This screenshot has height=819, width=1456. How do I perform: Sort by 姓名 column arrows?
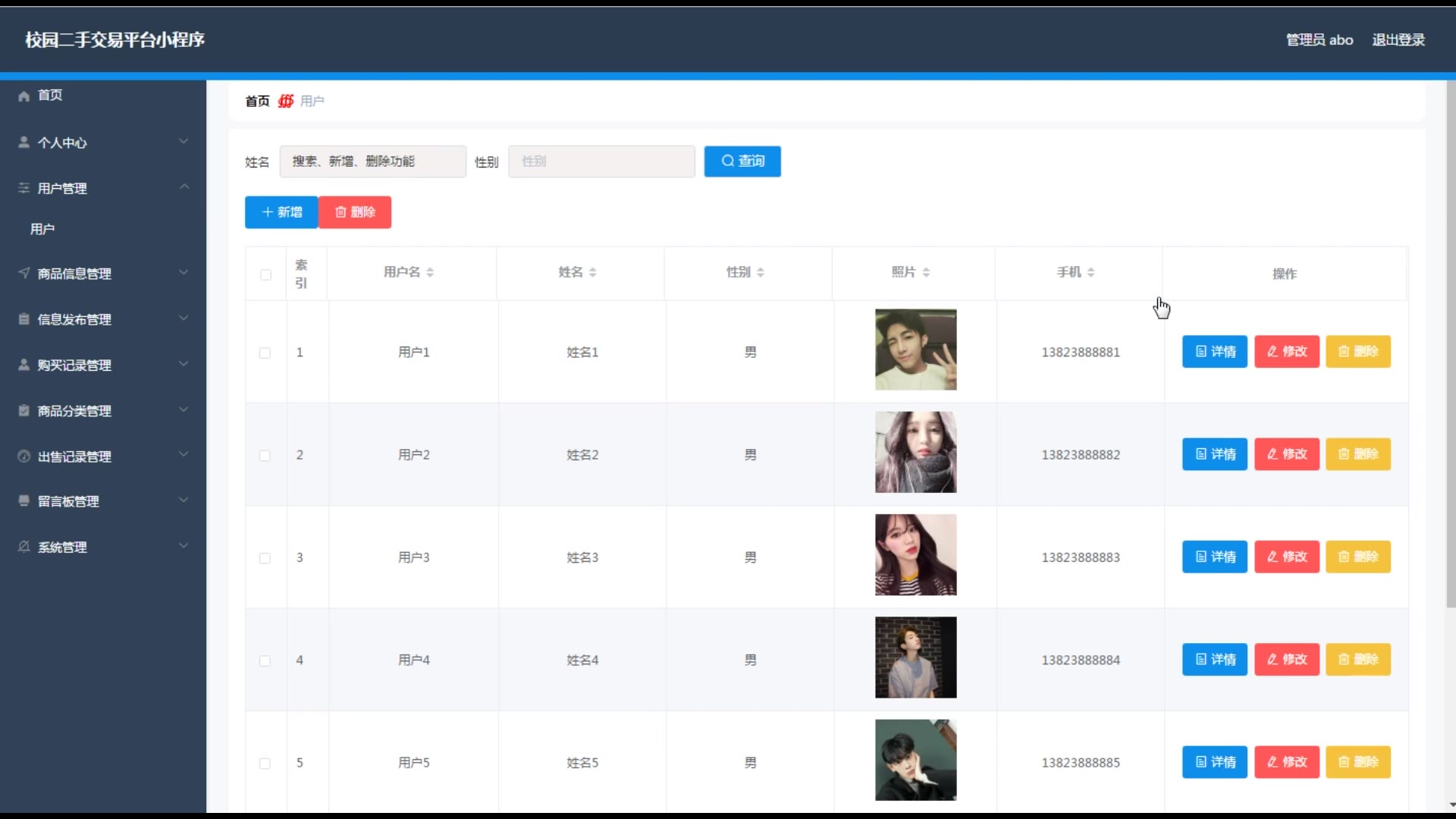(x=593, y=272)
